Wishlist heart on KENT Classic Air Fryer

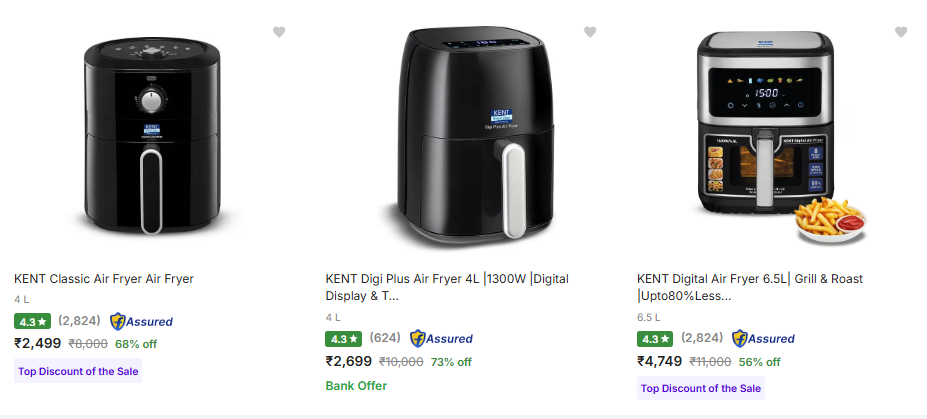pyautogui.click(x=279, y=32)
